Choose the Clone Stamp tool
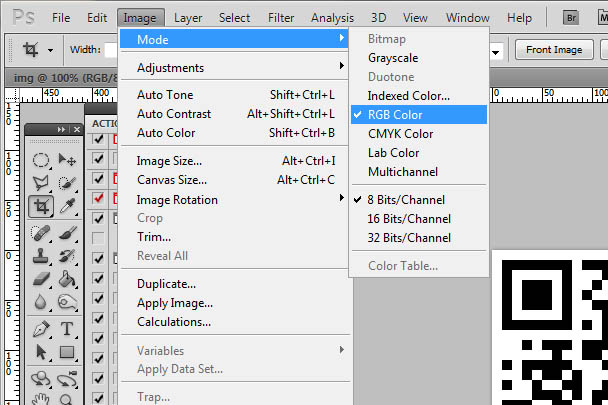This screenshot has width=608, height=405. (42, 257)
